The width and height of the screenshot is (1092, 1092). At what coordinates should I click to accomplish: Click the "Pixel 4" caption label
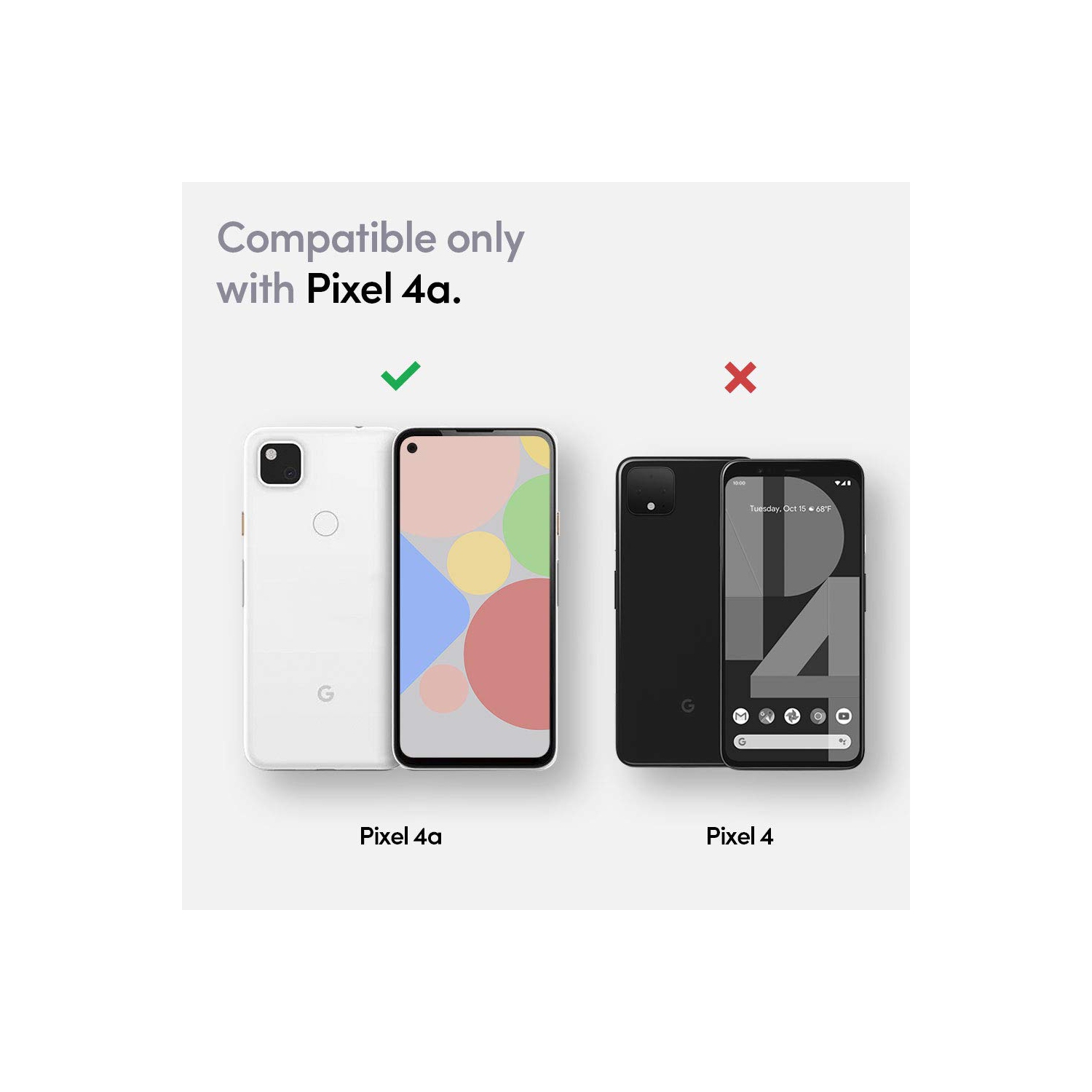[x=740, y=836]
